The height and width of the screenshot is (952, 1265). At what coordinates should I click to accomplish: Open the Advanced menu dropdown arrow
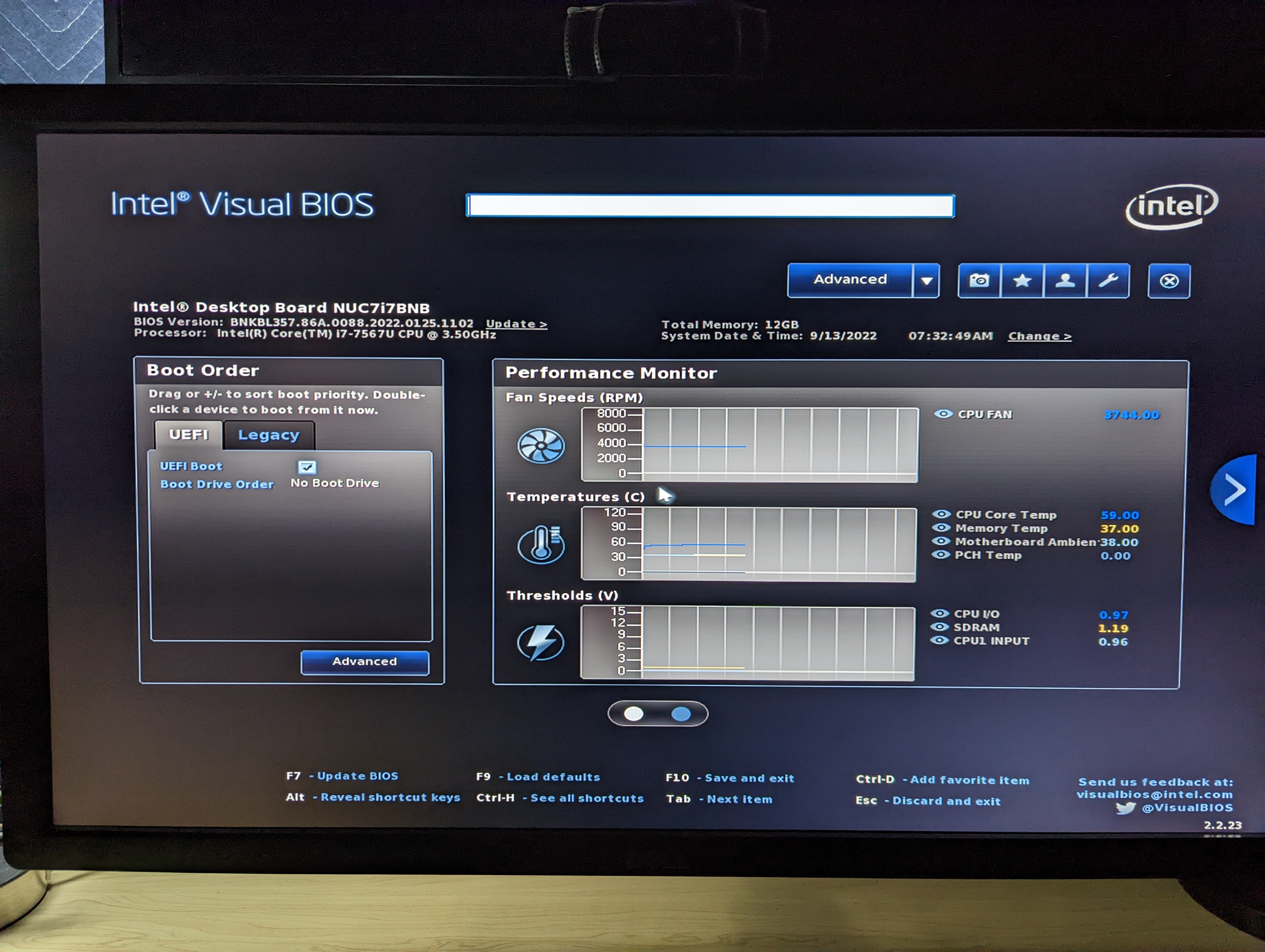[926, 280]
